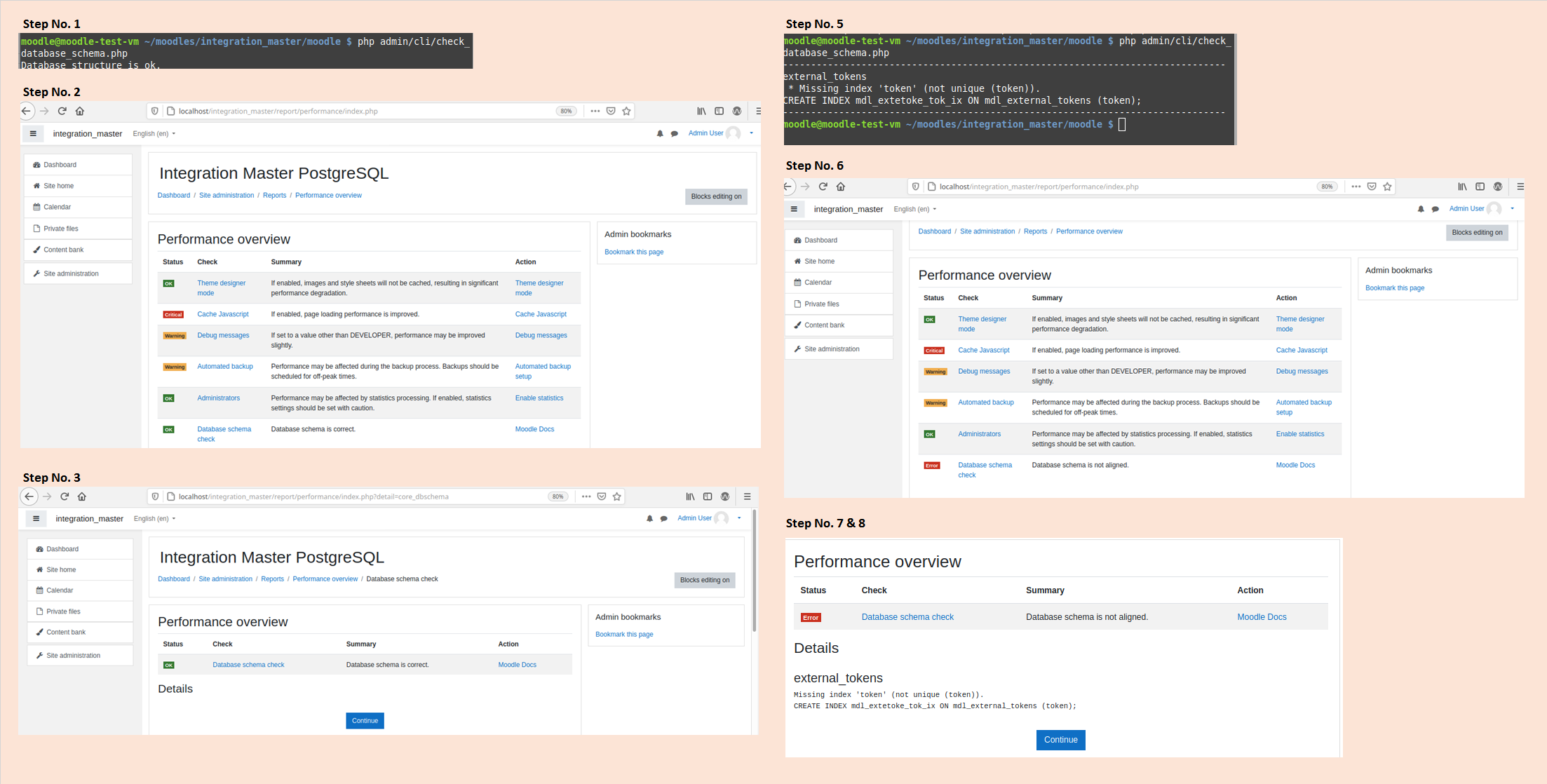
Task: Open Site home in Step 3 sidebar
Action: [80, 569]
